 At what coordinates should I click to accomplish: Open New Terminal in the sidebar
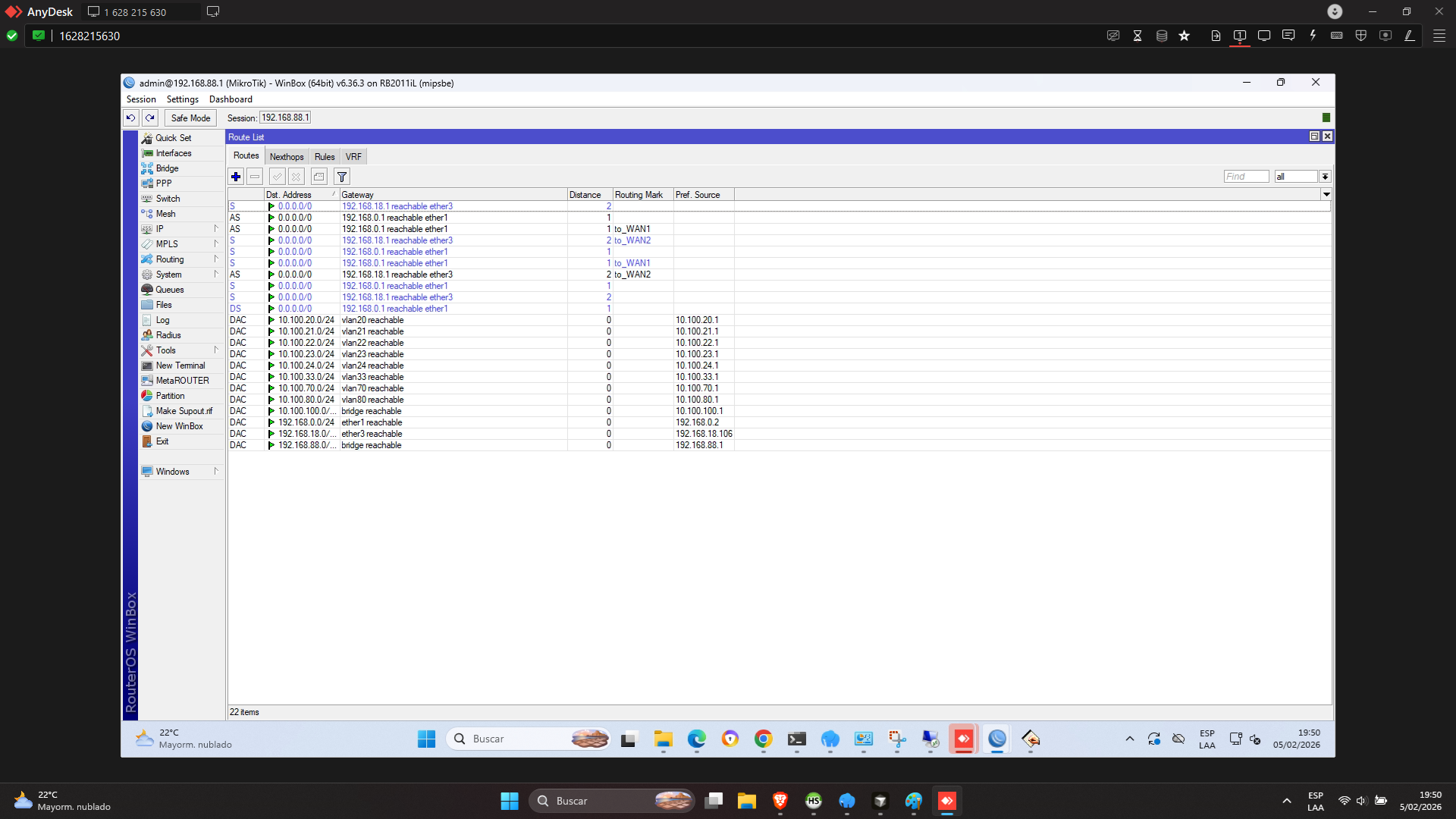(180, 366)
